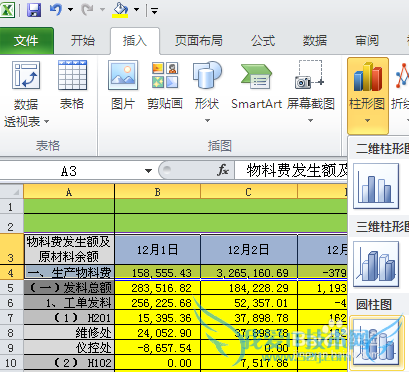Click cell value 3,265,160.69

(x=249, y=273)
